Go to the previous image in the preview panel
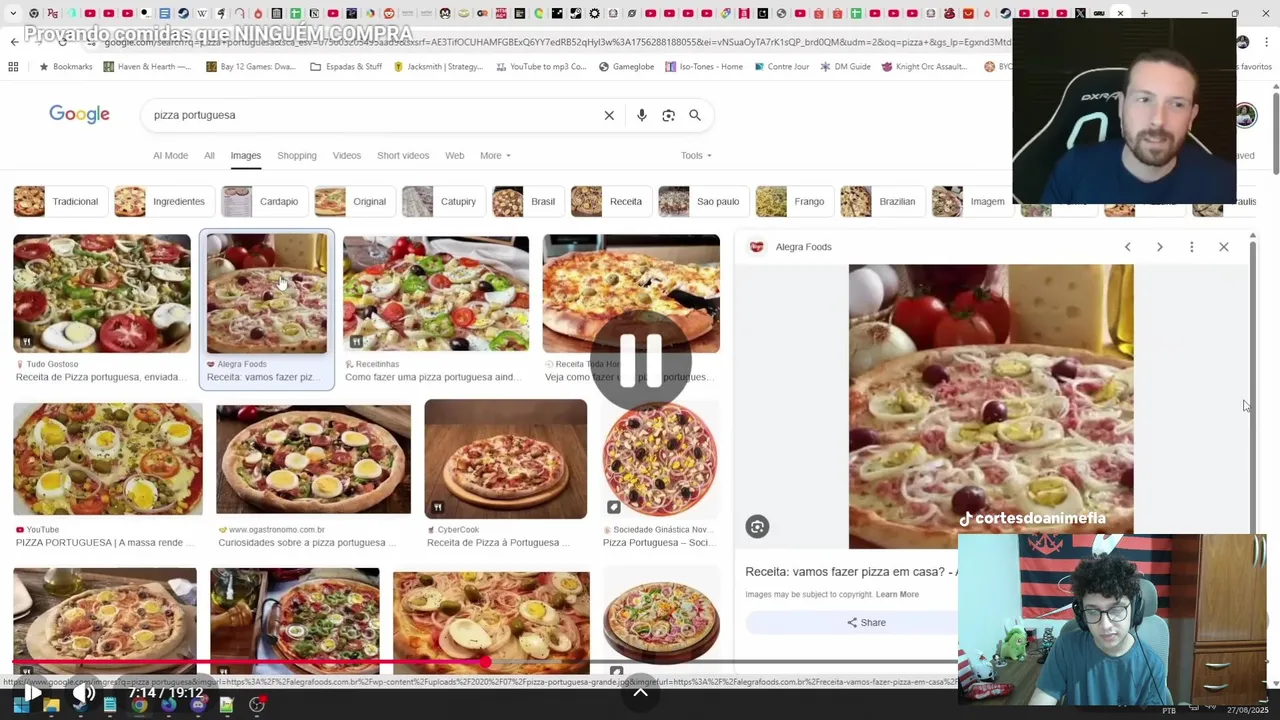 (1127, 247)
